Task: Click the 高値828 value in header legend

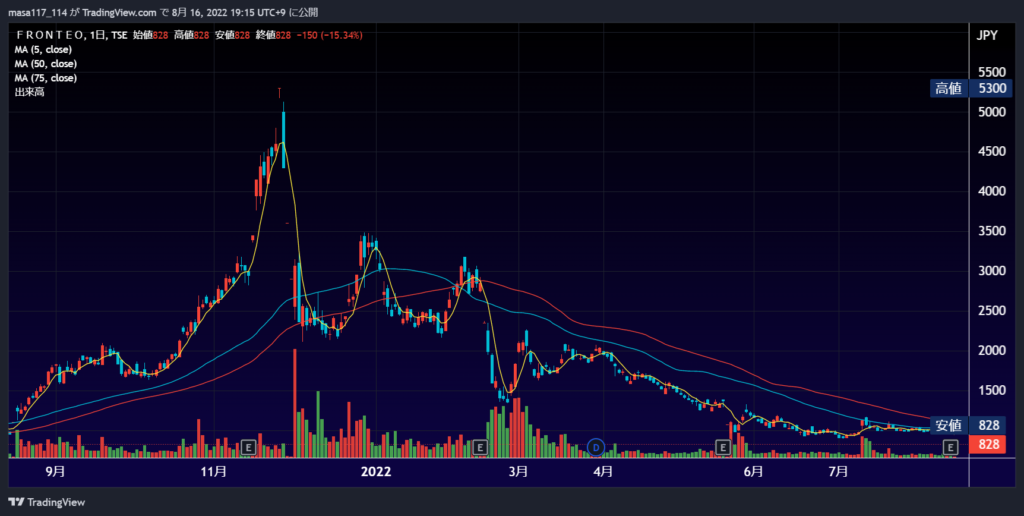Action: (191, 35)
